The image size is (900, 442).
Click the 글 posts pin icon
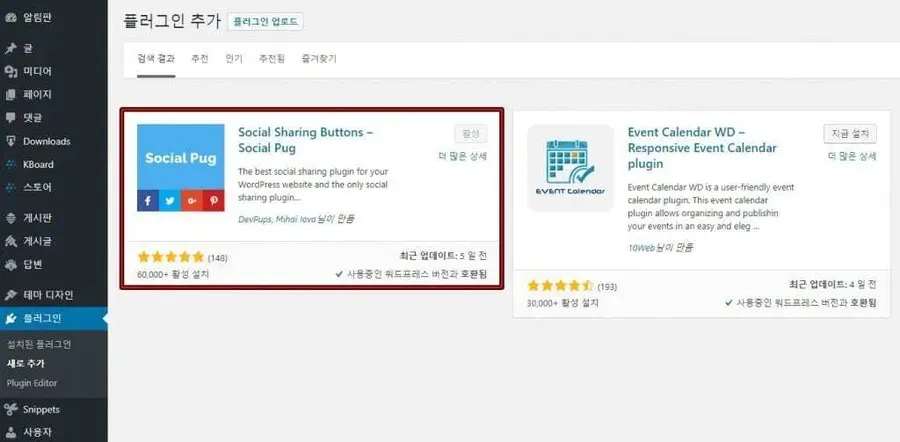click(10, 49)
